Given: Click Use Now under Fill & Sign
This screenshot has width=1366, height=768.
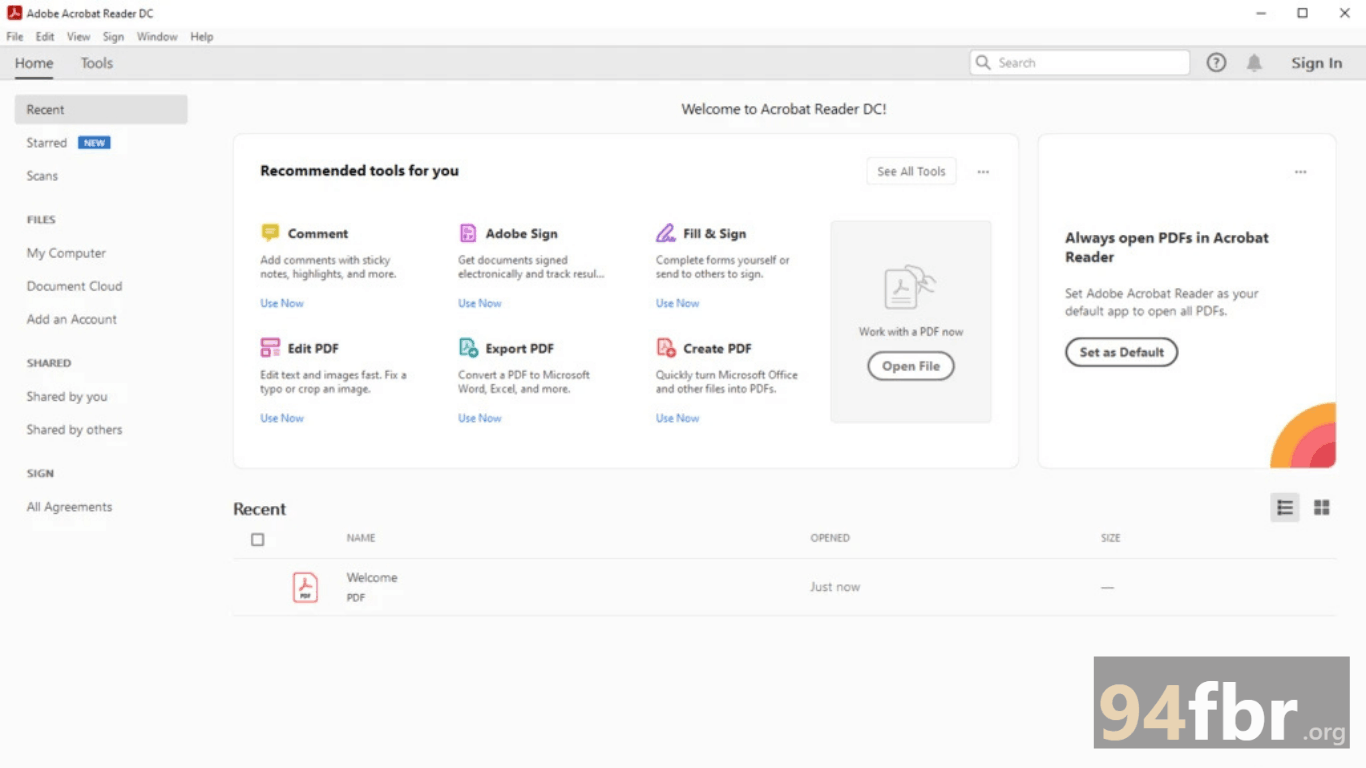Looking at the screenshot, I should (678, 303).
